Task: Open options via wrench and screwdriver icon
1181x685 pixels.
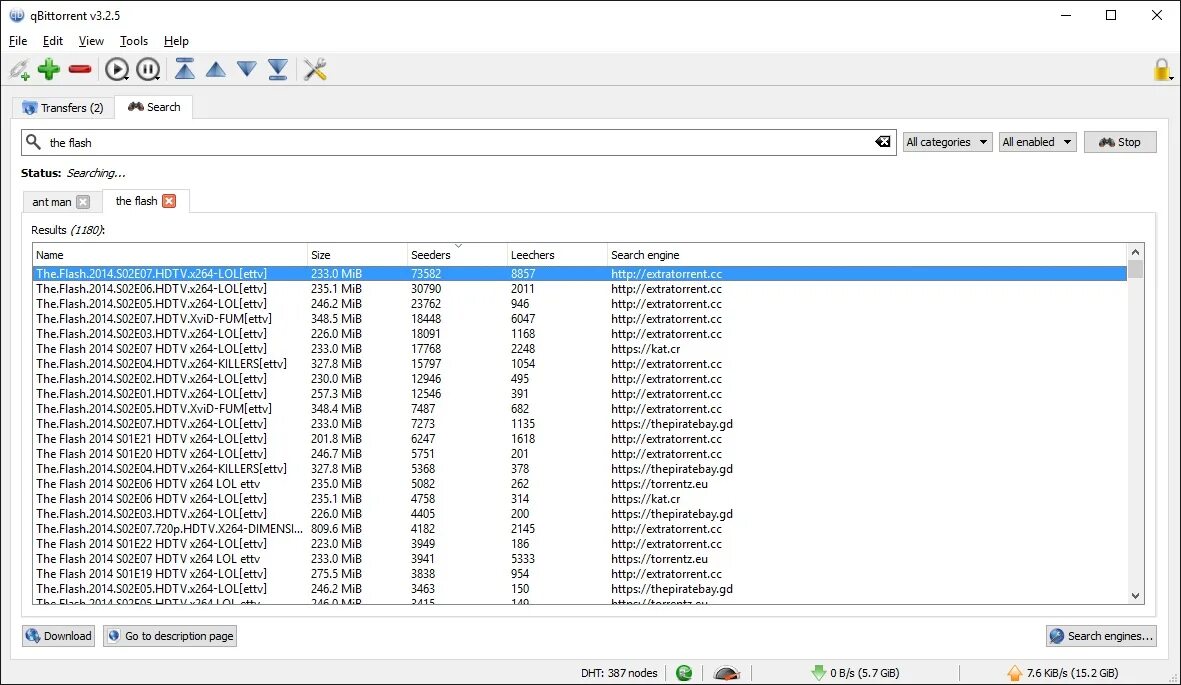Action: point(315,69)
